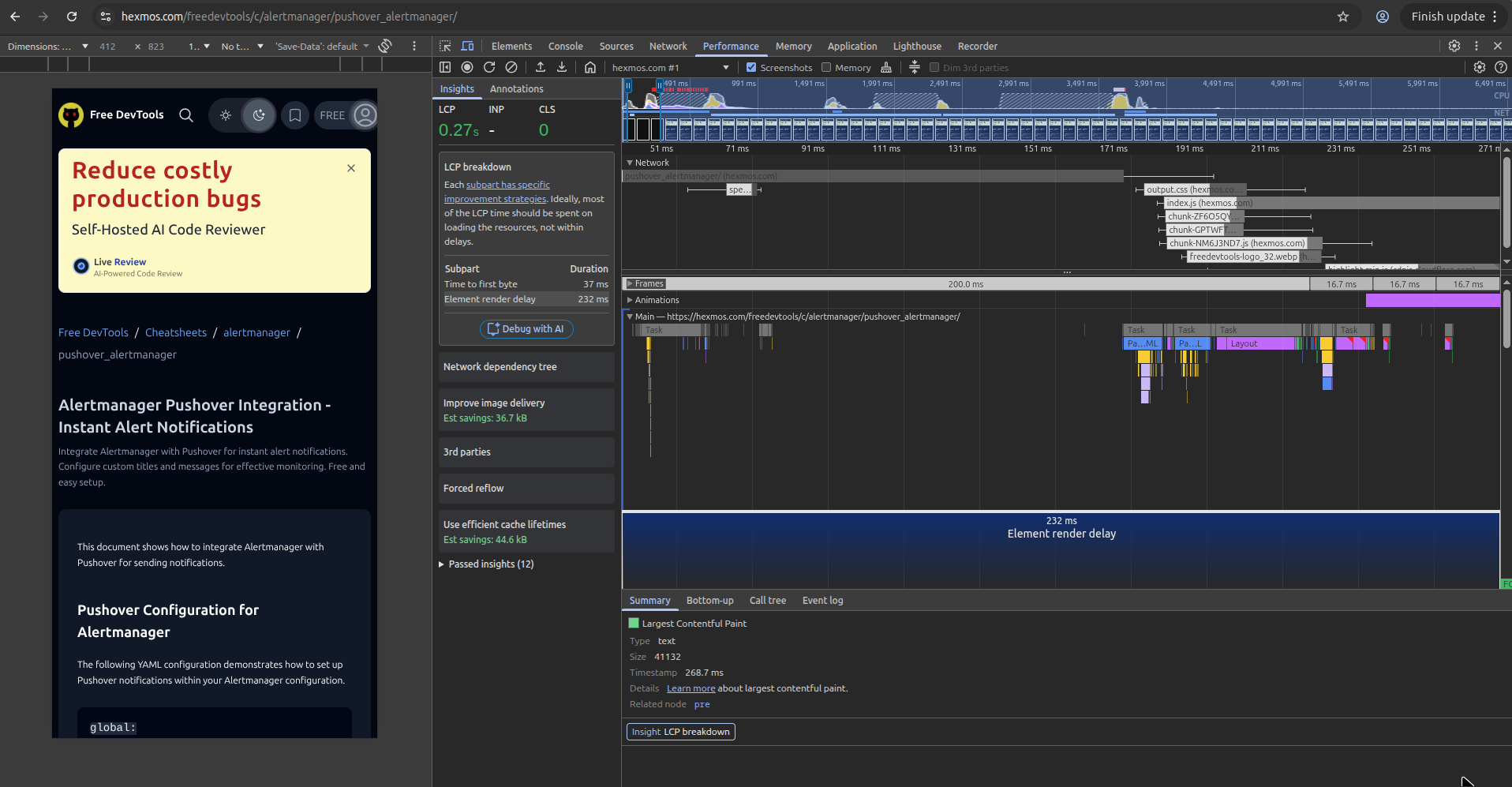The height and width of the screenshot is (787, 1512).
Task: Open the Cheatsheets breadcrumb link
Action: (x=176, y=333)
